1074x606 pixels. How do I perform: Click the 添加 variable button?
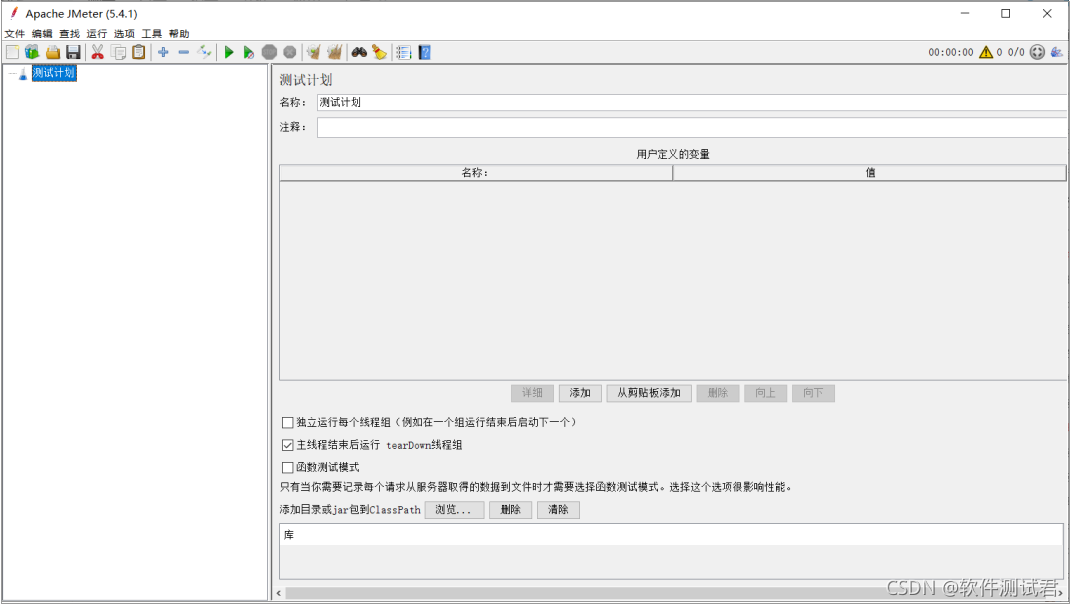pyautogui.click(x=580, y=393)
